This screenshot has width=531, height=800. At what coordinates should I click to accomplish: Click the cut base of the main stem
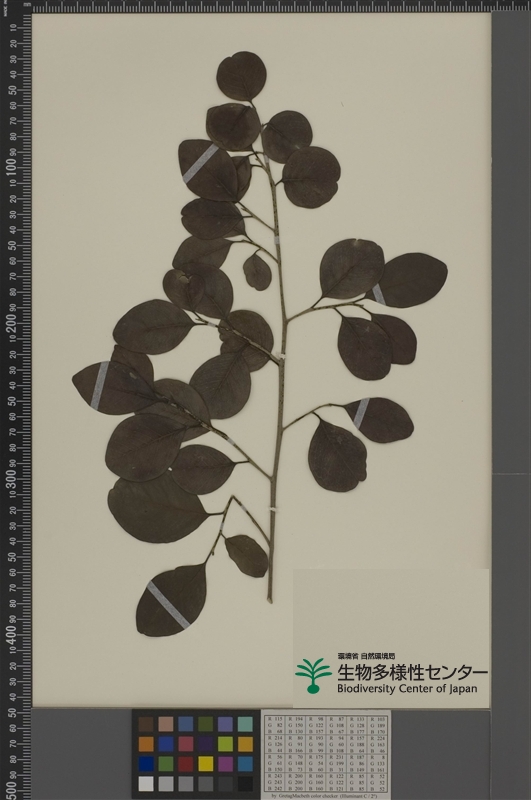pos(270,600)
